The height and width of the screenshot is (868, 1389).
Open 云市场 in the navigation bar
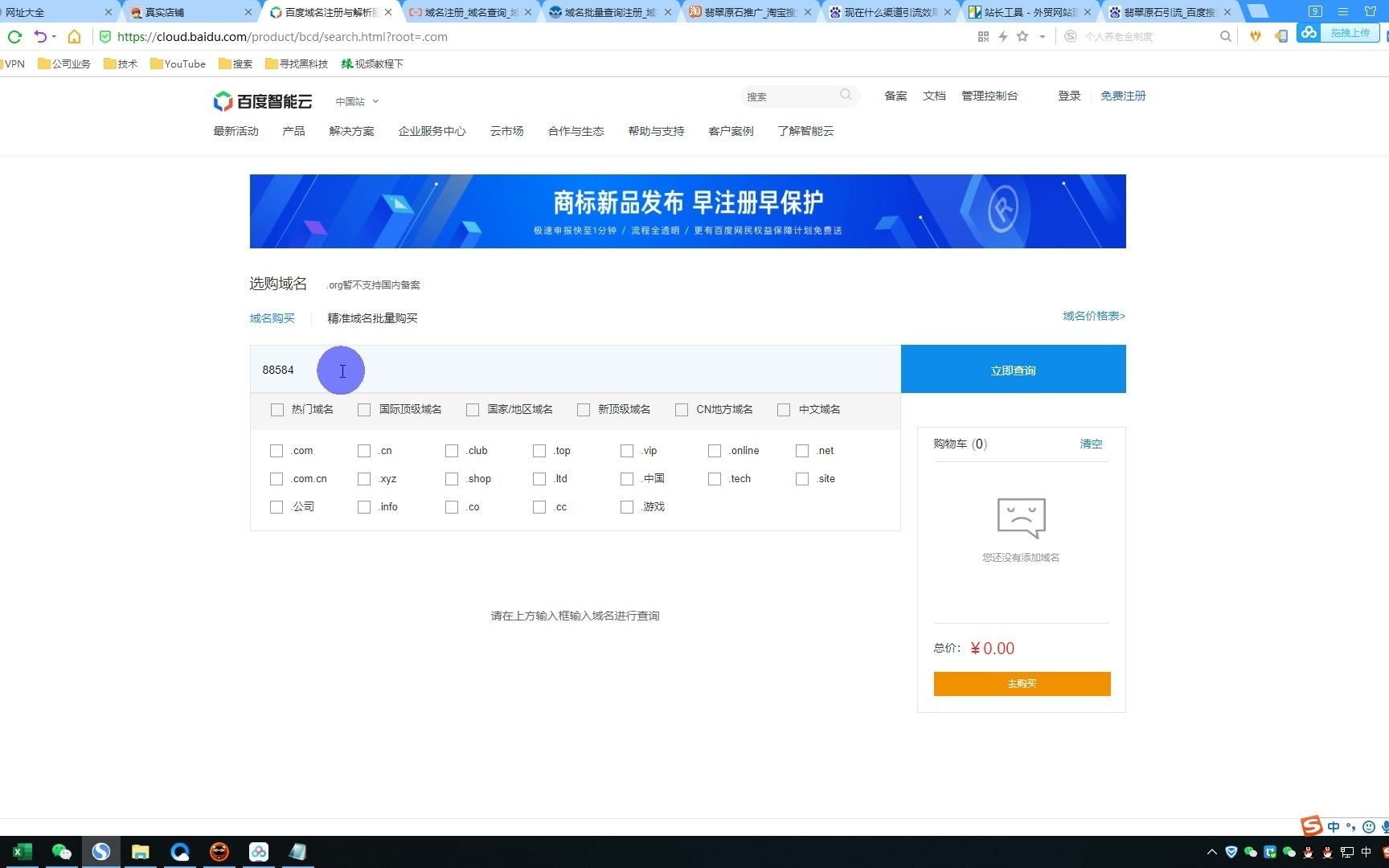coord(506,131)
